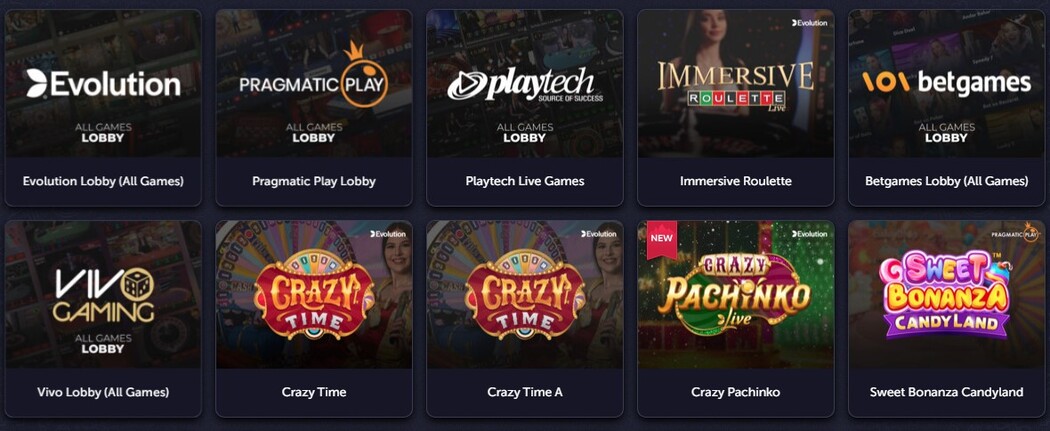1050x431 pixels.
Task: Open the Sweet Bonanza Candyland image
Action: tap(947, 294)
